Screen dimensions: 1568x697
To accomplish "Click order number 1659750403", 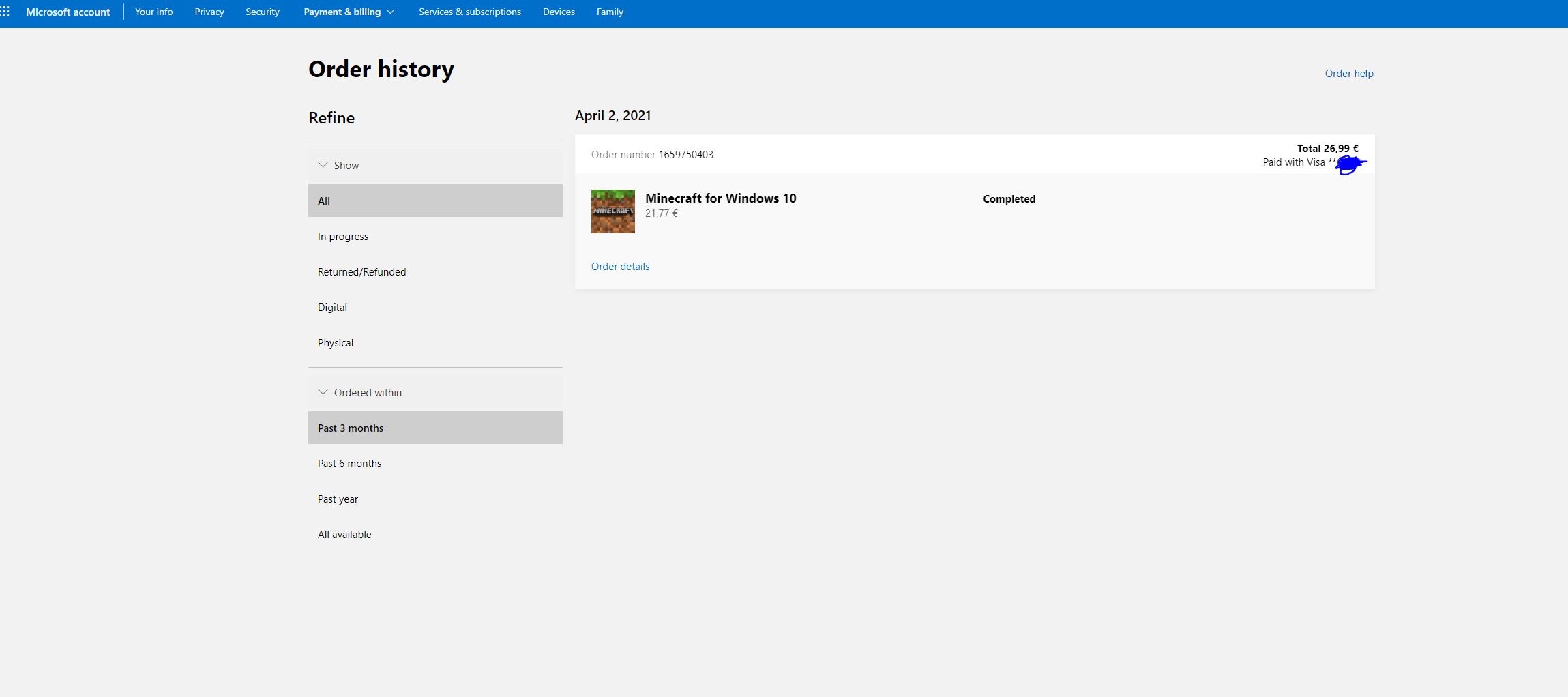I will 685,155.
